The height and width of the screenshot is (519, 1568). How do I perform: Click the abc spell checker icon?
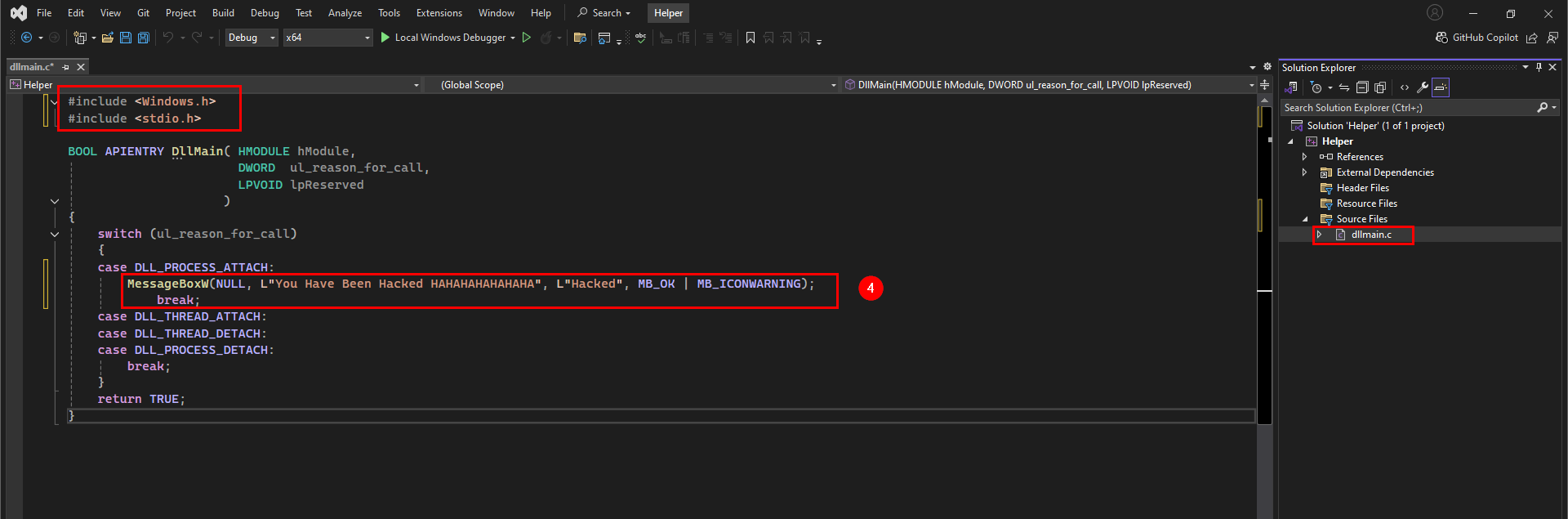(x=641, y=38)
